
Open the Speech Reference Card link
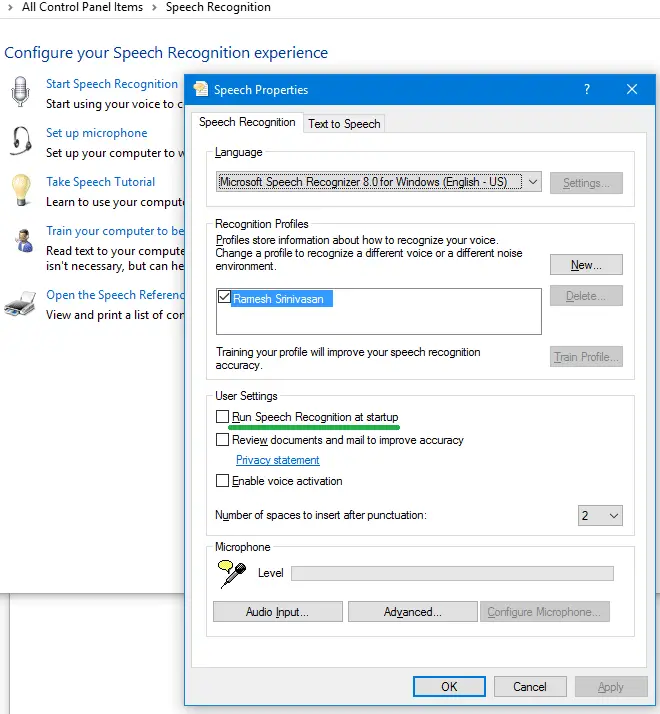(115, 295)
